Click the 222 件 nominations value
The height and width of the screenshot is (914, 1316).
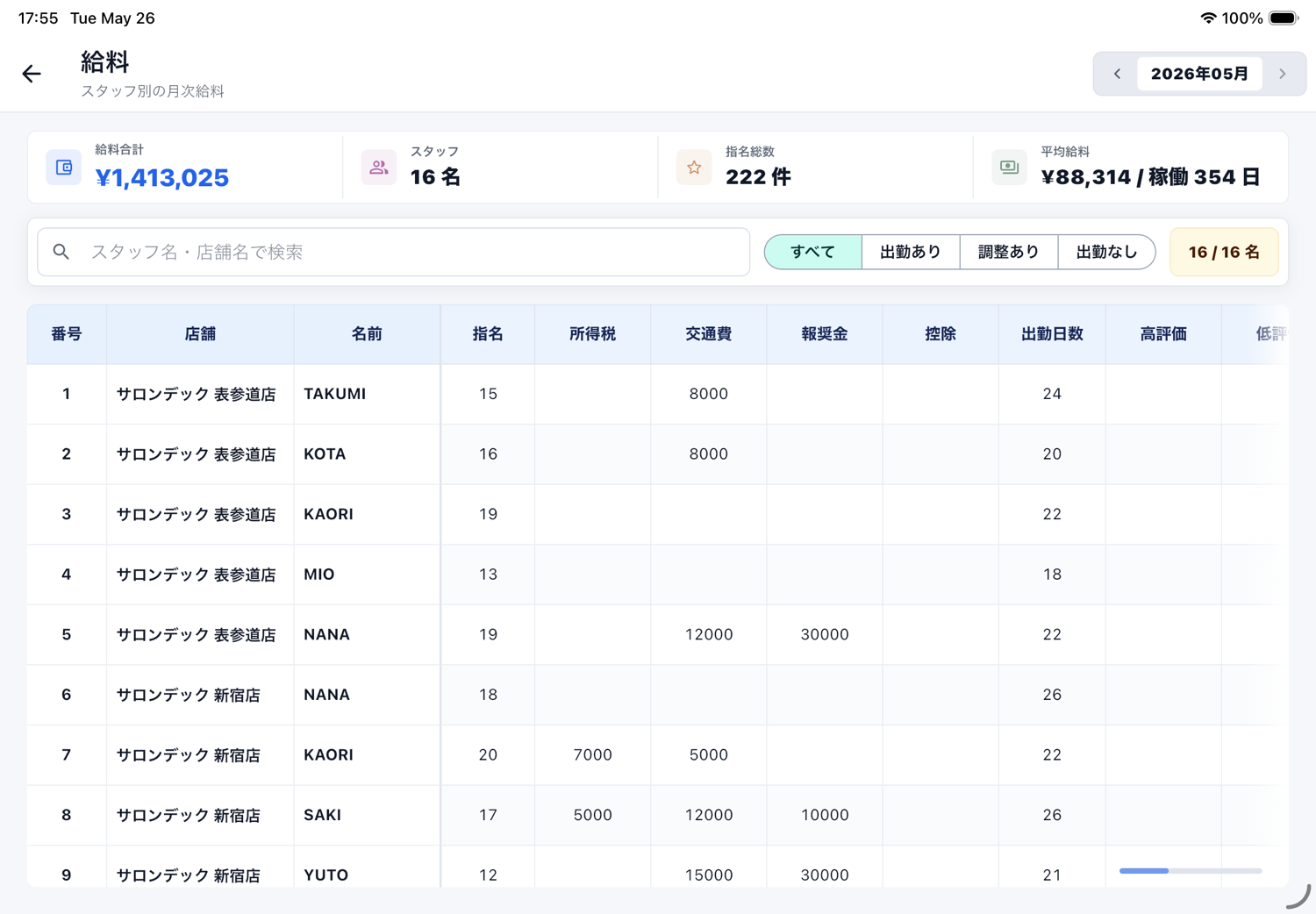[x=758, y=177]
